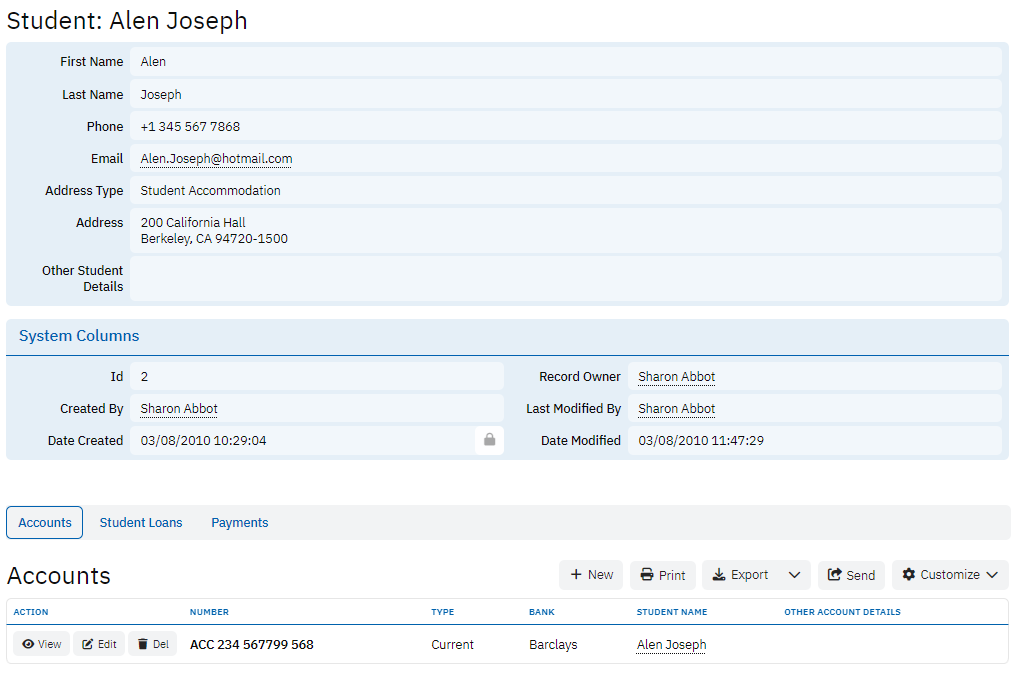
Task: Click Alen Joseph in Student Name column
Action: tap(671, 645)
